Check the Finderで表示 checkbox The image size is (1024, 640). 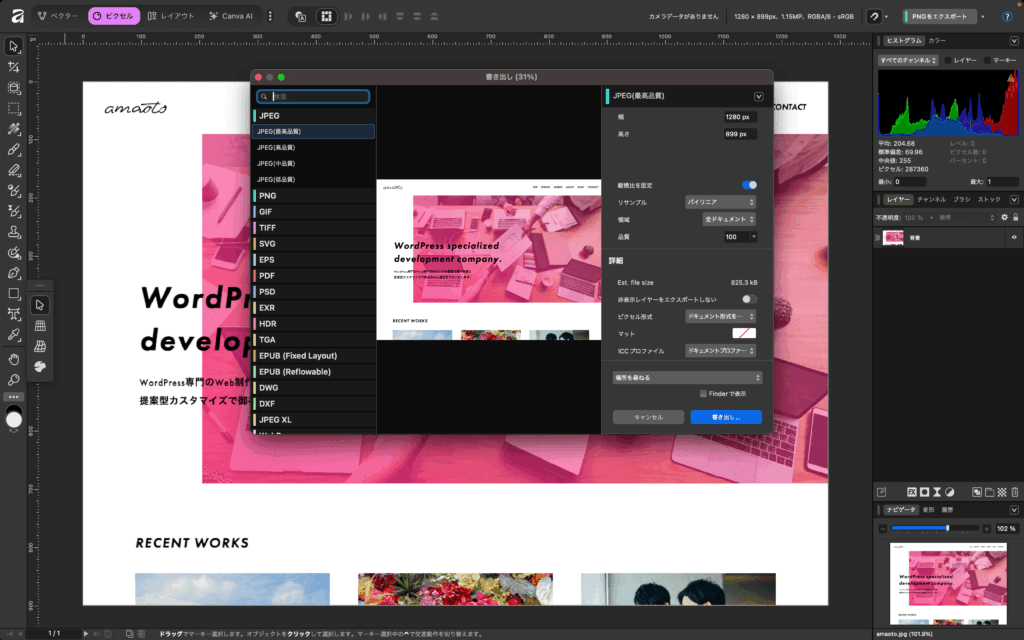pyautogui.click(x=704, y=394)
